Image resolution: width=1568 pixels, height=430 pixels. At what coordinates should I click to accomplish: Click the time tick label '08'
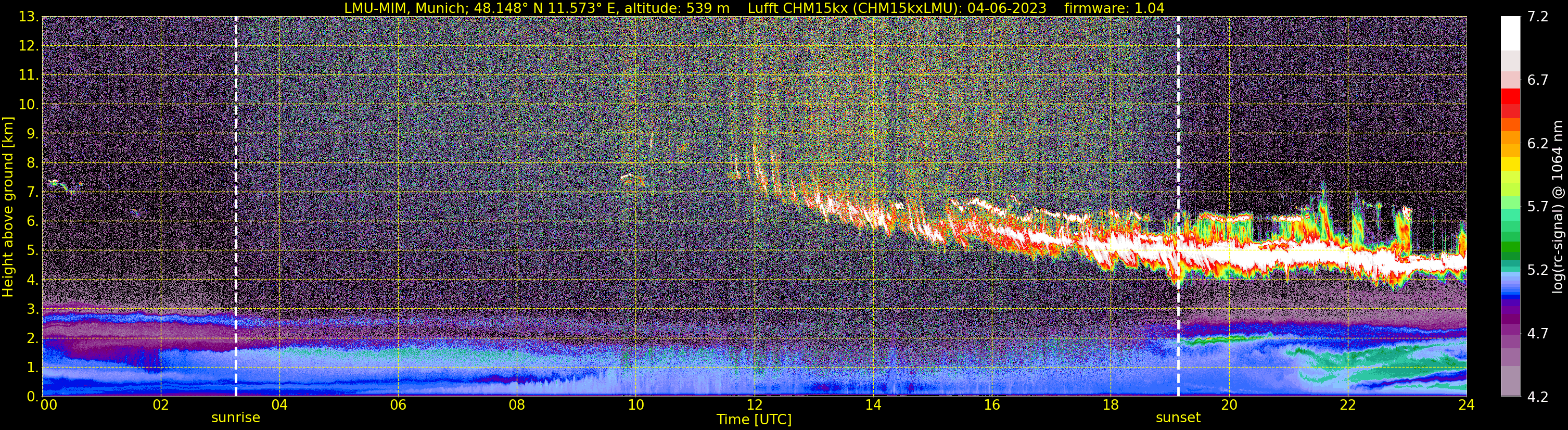click(x=516, y=405)
